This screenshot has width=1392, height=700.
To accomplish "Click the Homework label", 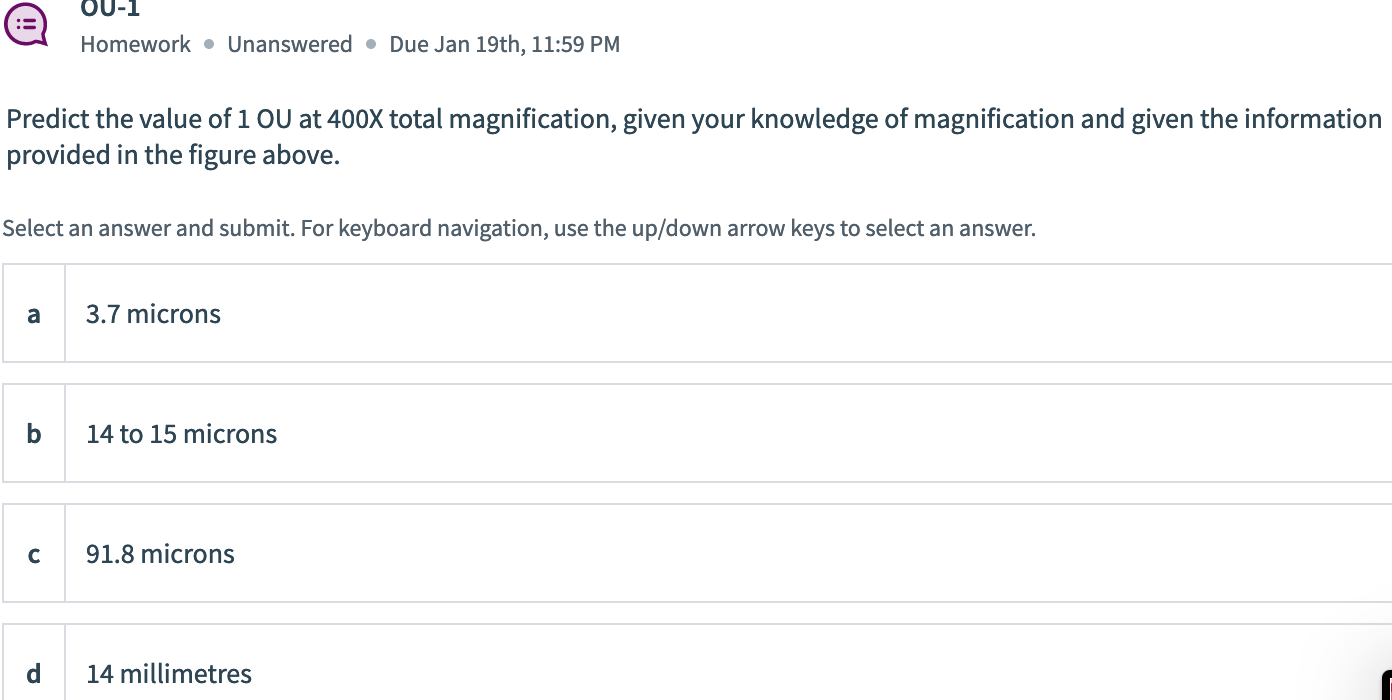I will point(135,44).
